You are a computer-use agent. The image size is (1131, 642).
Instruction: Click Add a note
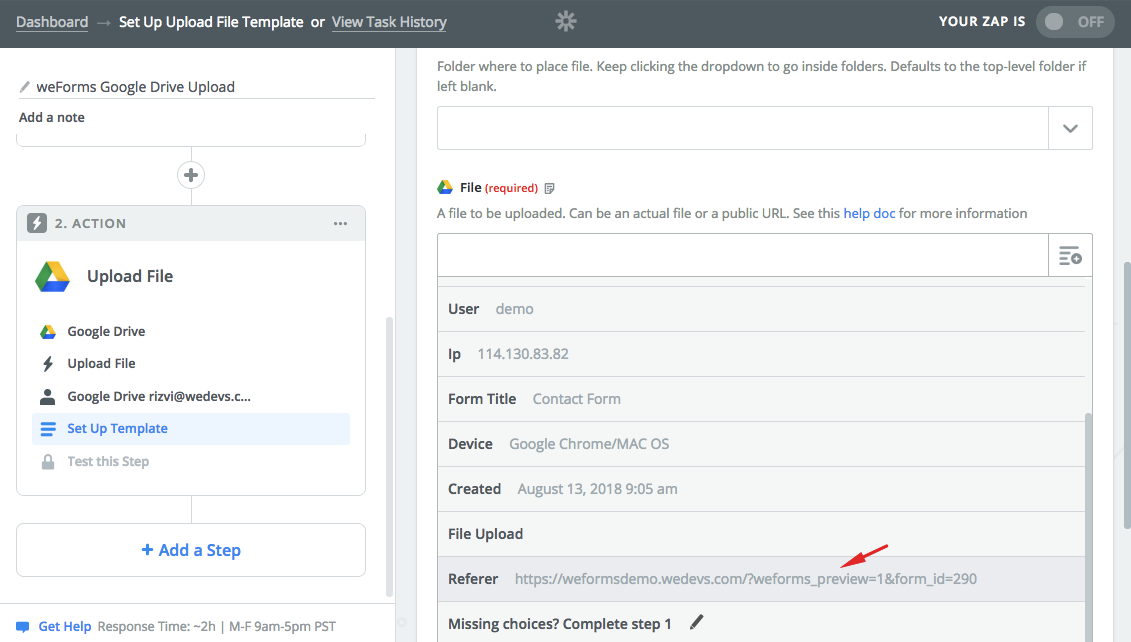[x=52, y=118]
